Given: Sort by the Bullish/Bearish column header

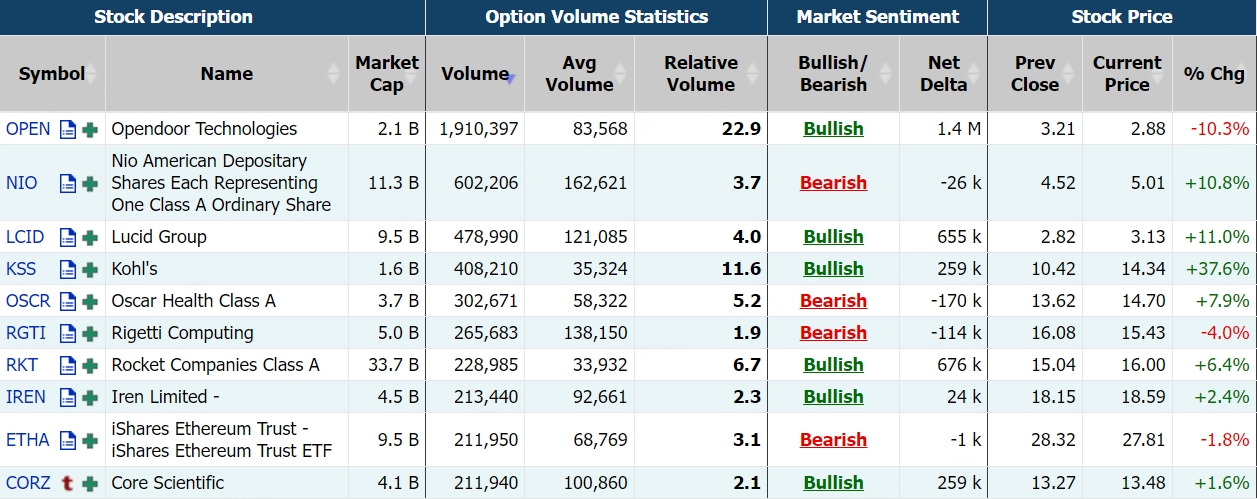Looking at the screenshot, I should point(833,74).
